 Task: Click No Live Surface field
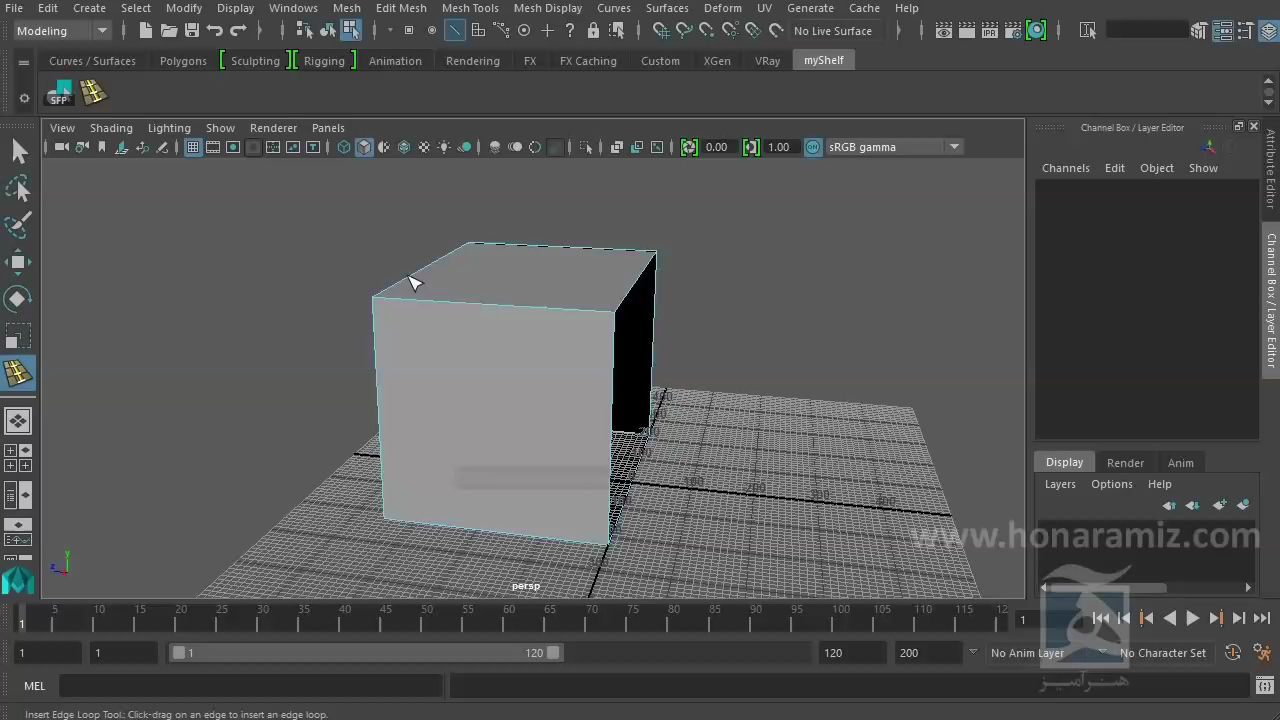[836, 31]
